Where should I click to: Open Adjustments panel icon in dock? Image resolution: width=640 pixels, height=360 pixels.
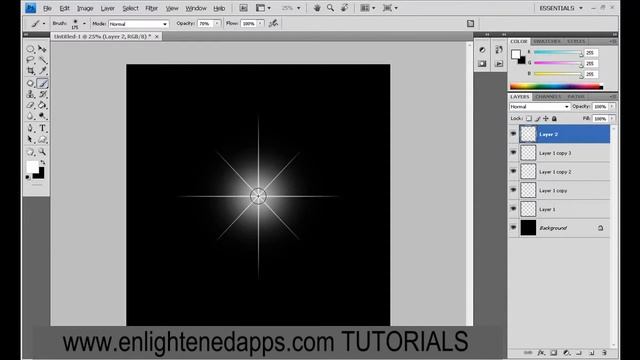[482, 50]
